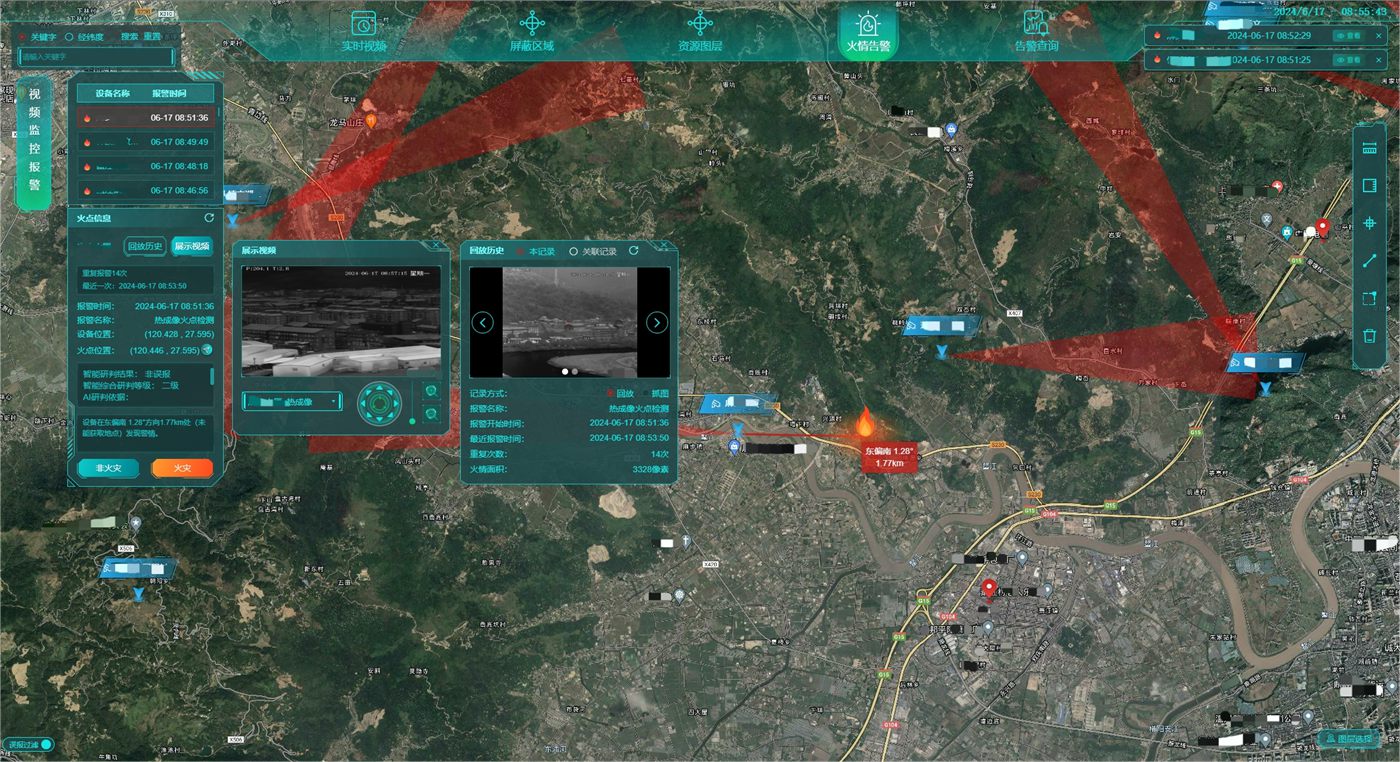1400x762 pixels.
Task: Click the trash delete icon in right toolbar
Action: pyautogui.click(x=1370, y=335)
